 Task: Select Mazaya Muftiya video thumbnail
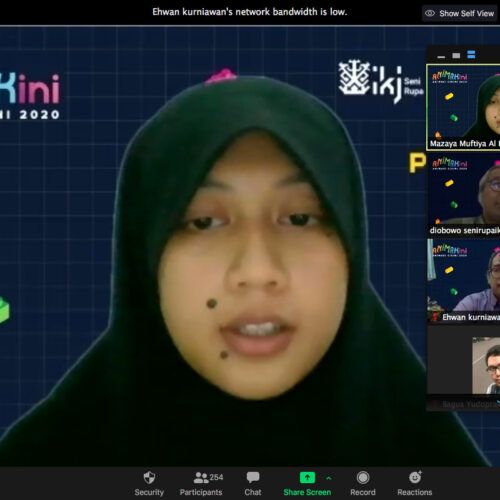point(463,107)
